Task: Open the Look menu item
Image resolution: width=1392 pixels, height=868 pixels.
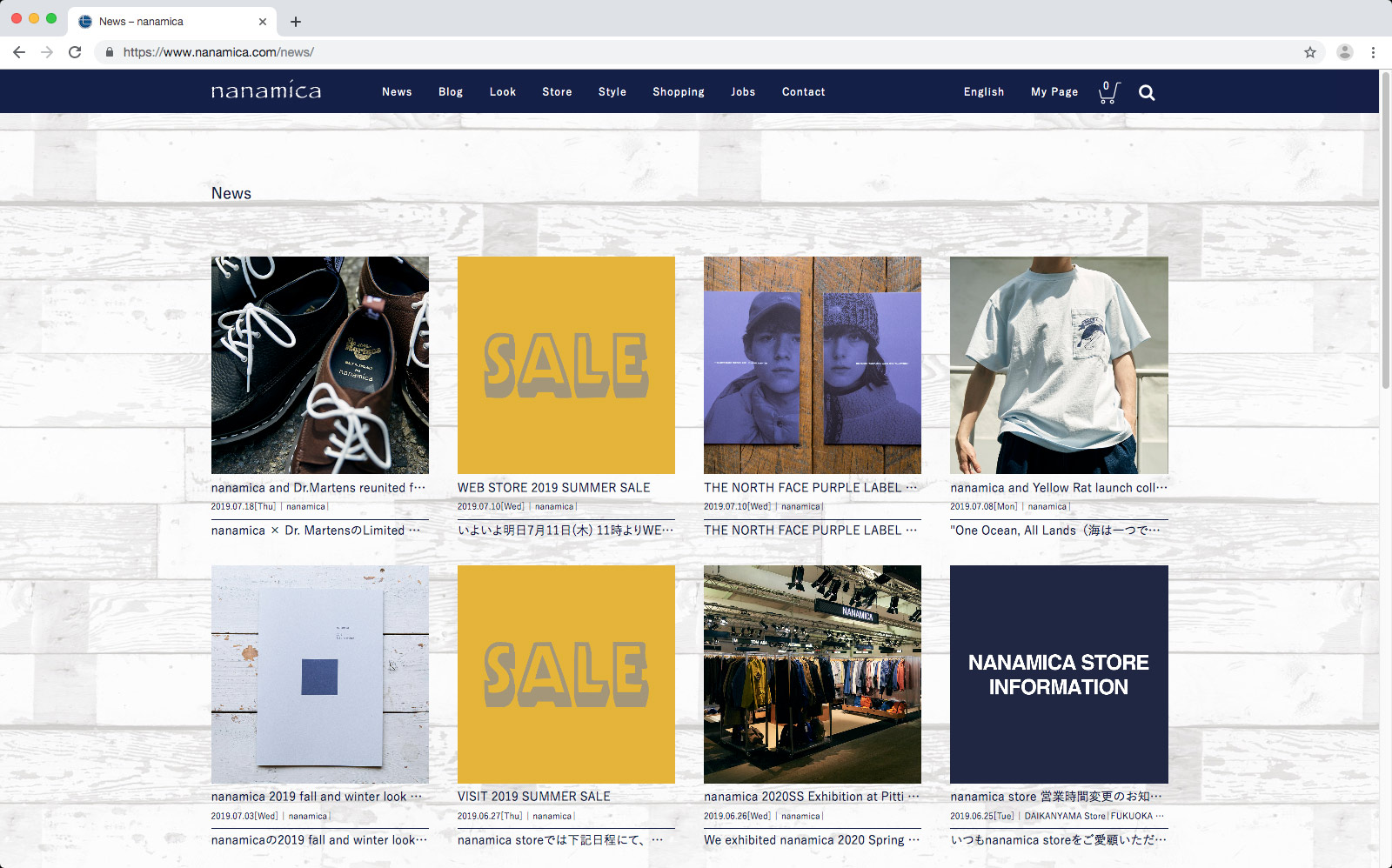Action: (x=503, y=92)
